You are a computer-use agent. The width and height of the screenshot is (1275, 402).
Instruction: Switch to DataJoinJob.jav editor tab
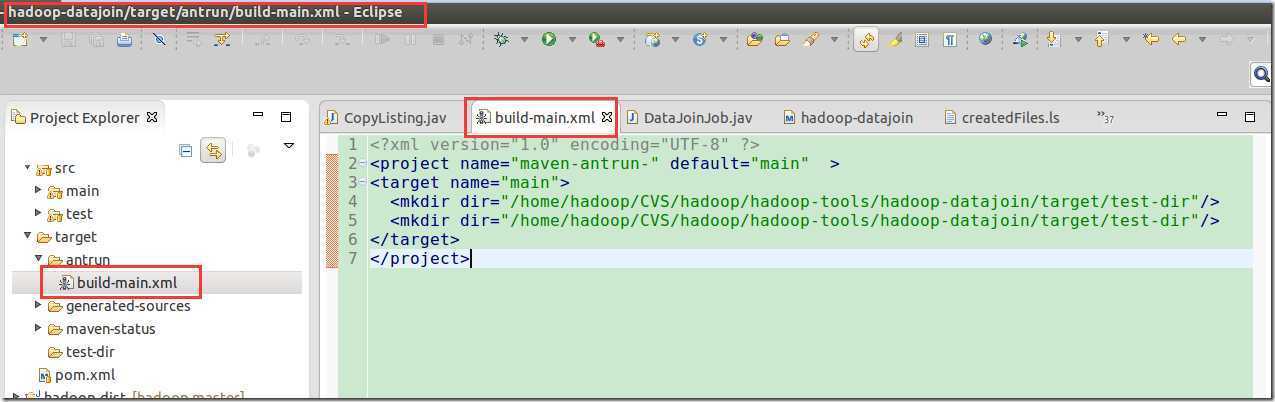tap(697, 118)
